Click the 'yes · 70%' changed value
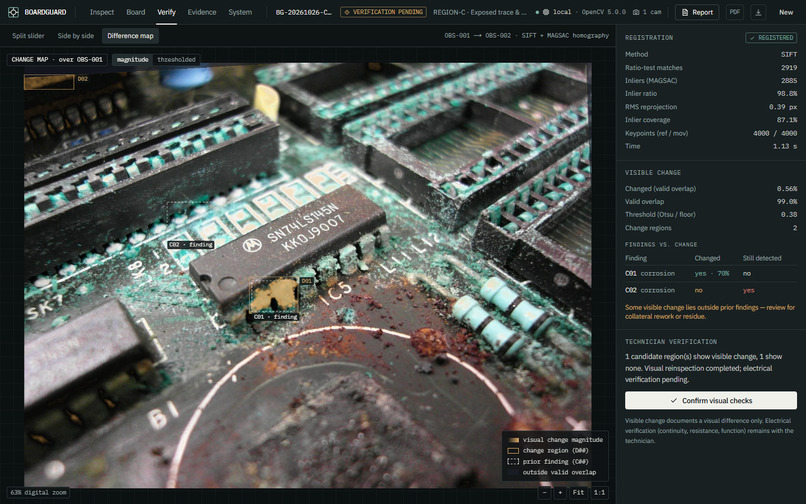The image size is (806, 504). 712,274
